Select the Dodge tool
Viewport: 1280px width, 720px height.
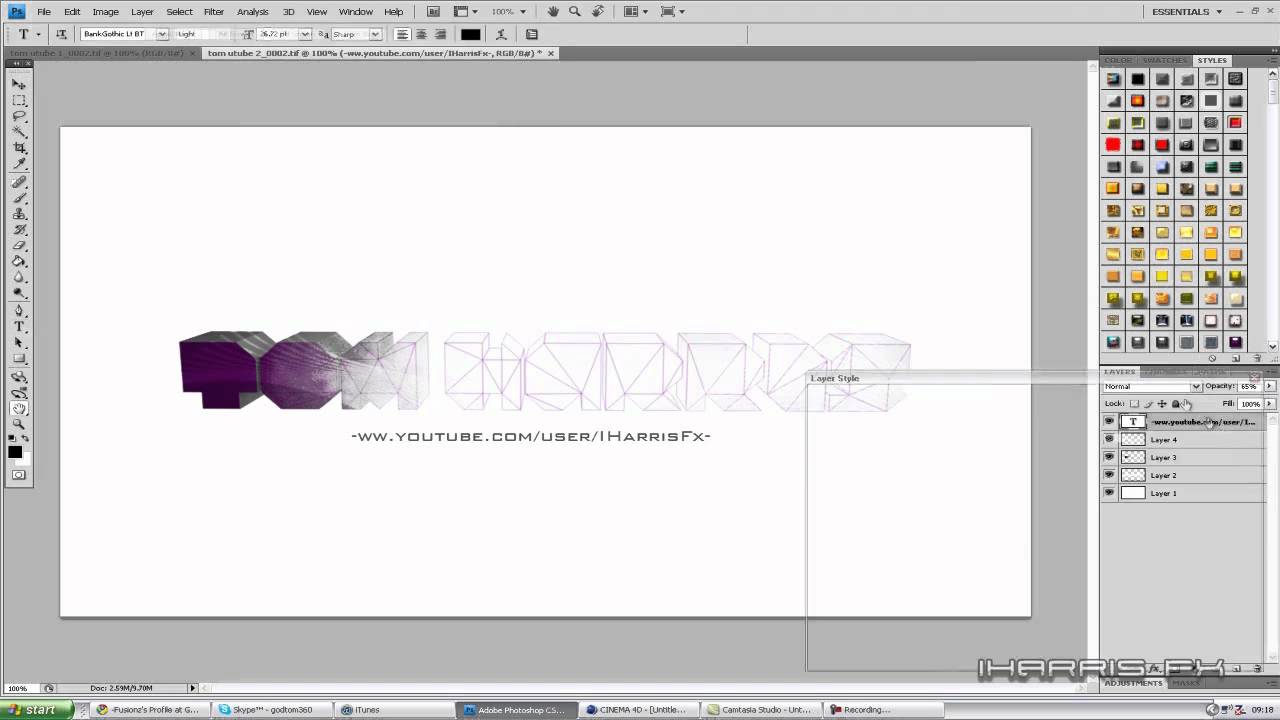pyautogui.click(x=19, y=294)
